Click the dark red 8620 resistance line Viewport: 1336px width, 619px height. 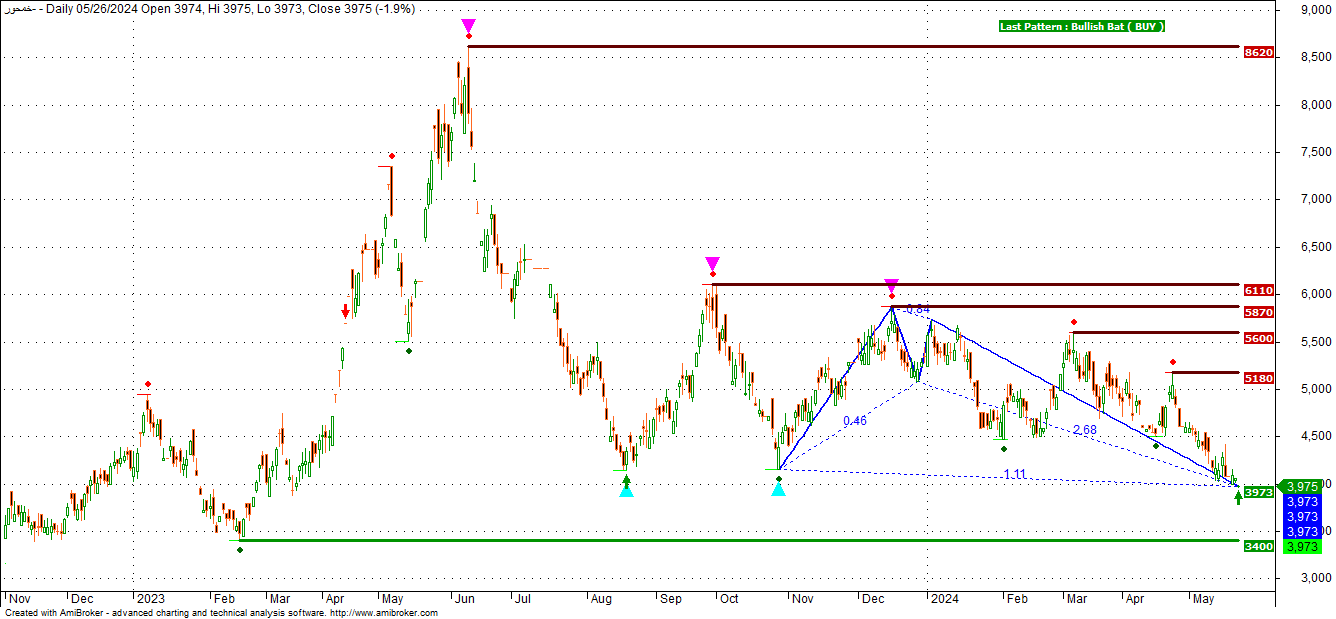(854, 46)
